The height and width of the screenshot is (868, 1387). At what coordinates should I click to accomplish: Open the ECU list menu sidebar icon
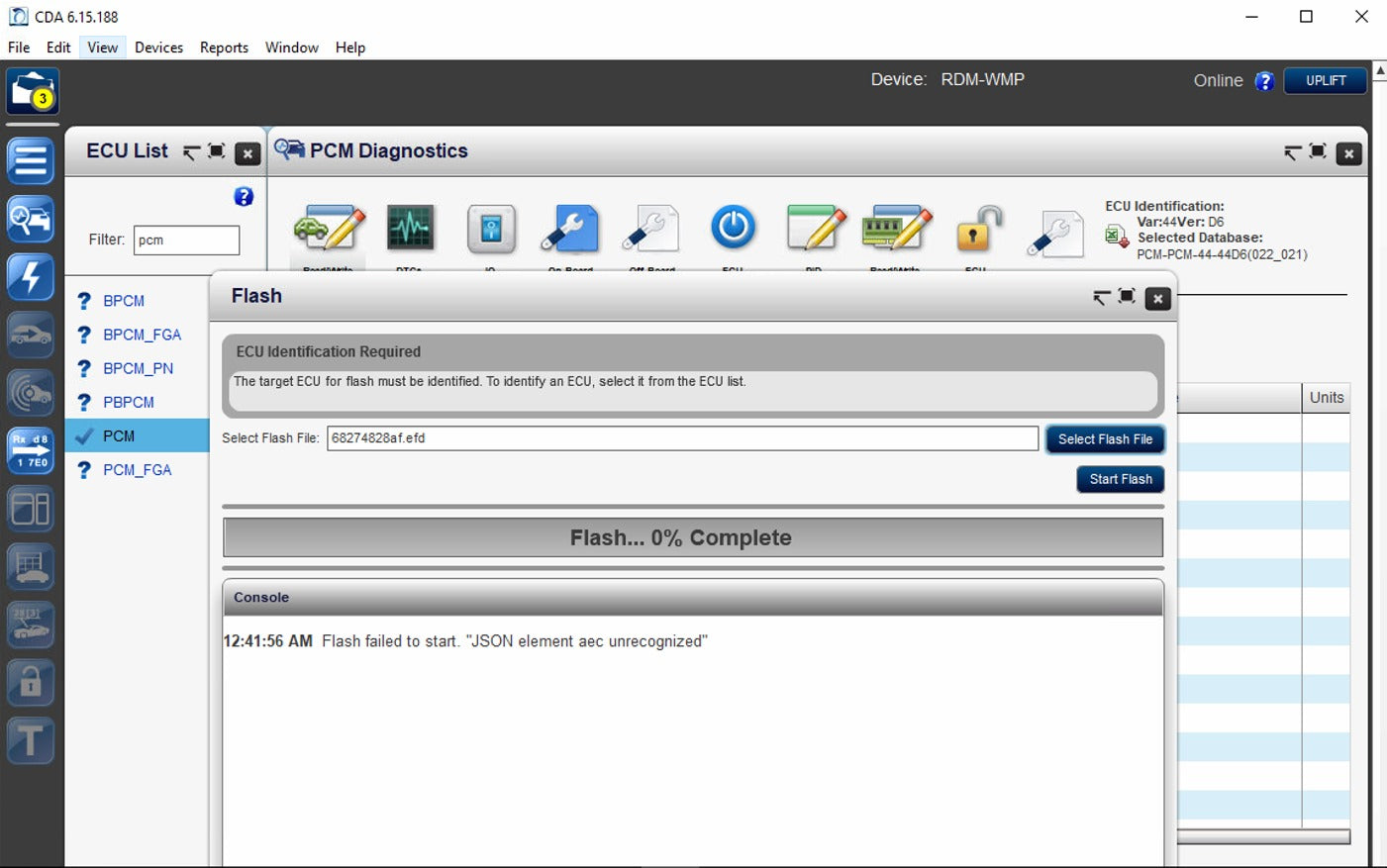(x=31, y=160)
